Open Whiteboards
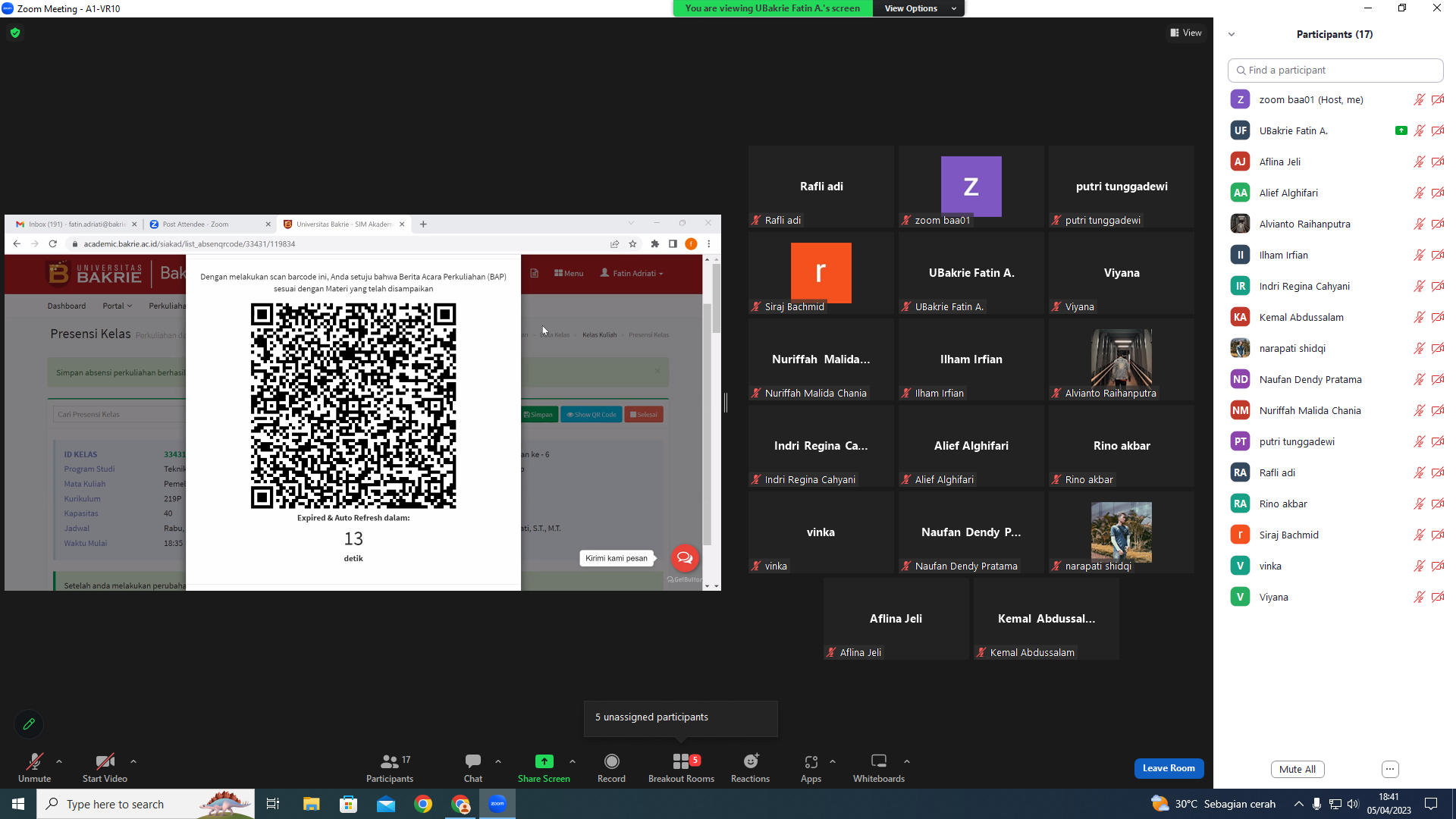 tap(879, 767)
